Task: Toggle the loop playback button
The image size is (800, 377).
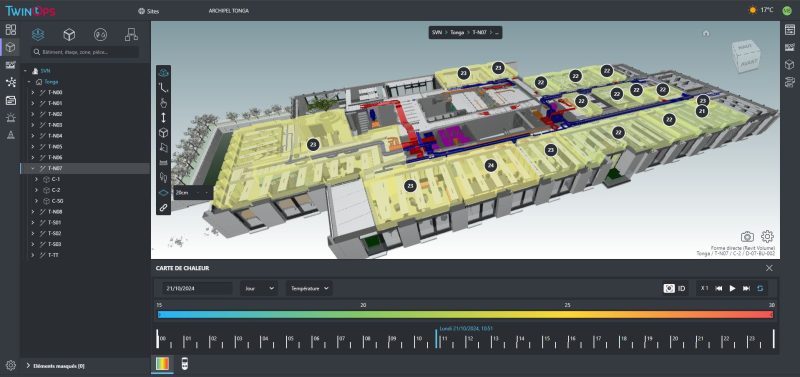Action: click(760, 288)
